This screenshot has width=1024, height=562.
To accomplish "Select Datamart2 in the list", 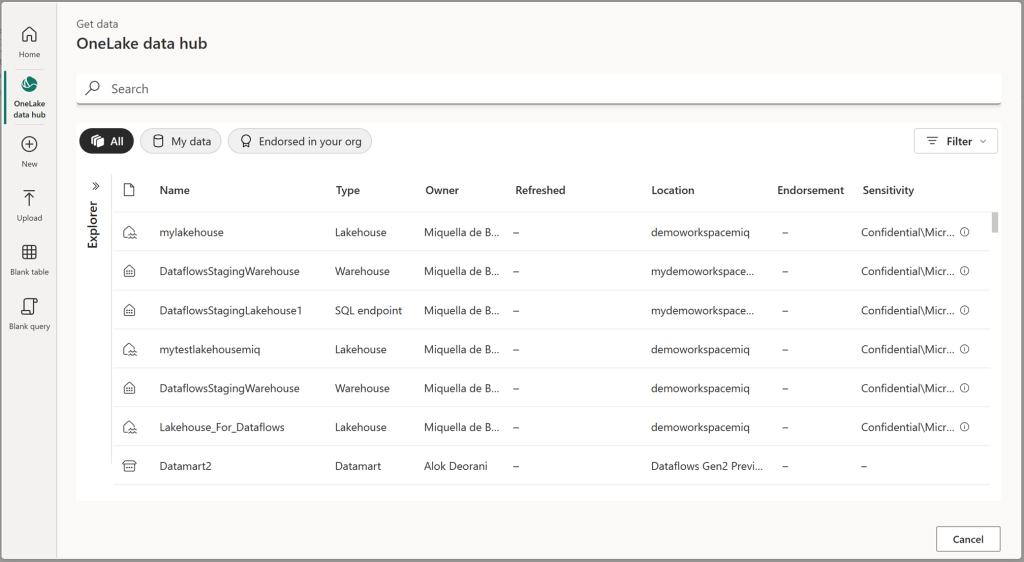I will coord(185,466).
